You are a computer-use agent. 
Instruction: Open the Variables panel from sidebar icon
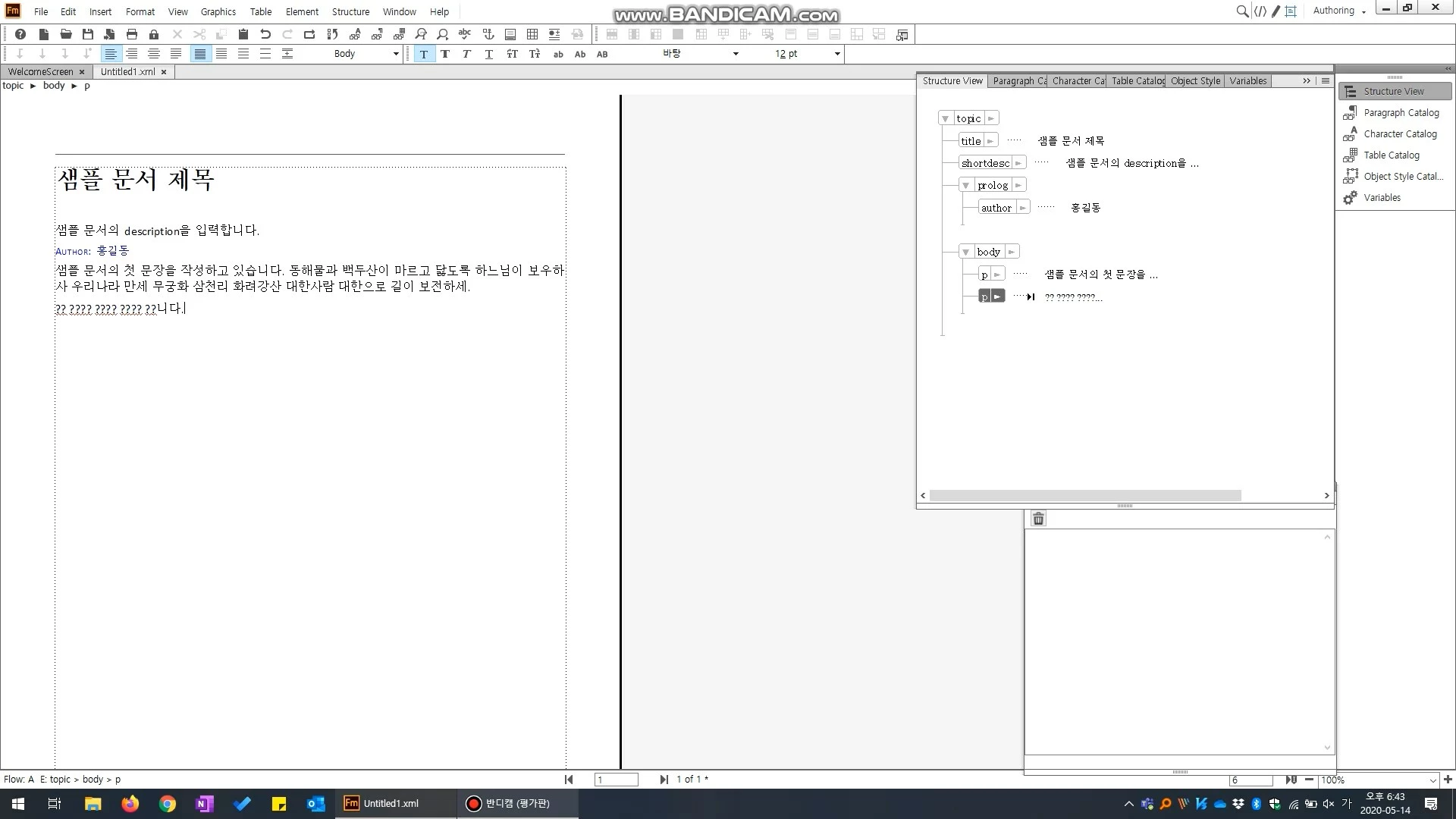(x=1351, y=198)
